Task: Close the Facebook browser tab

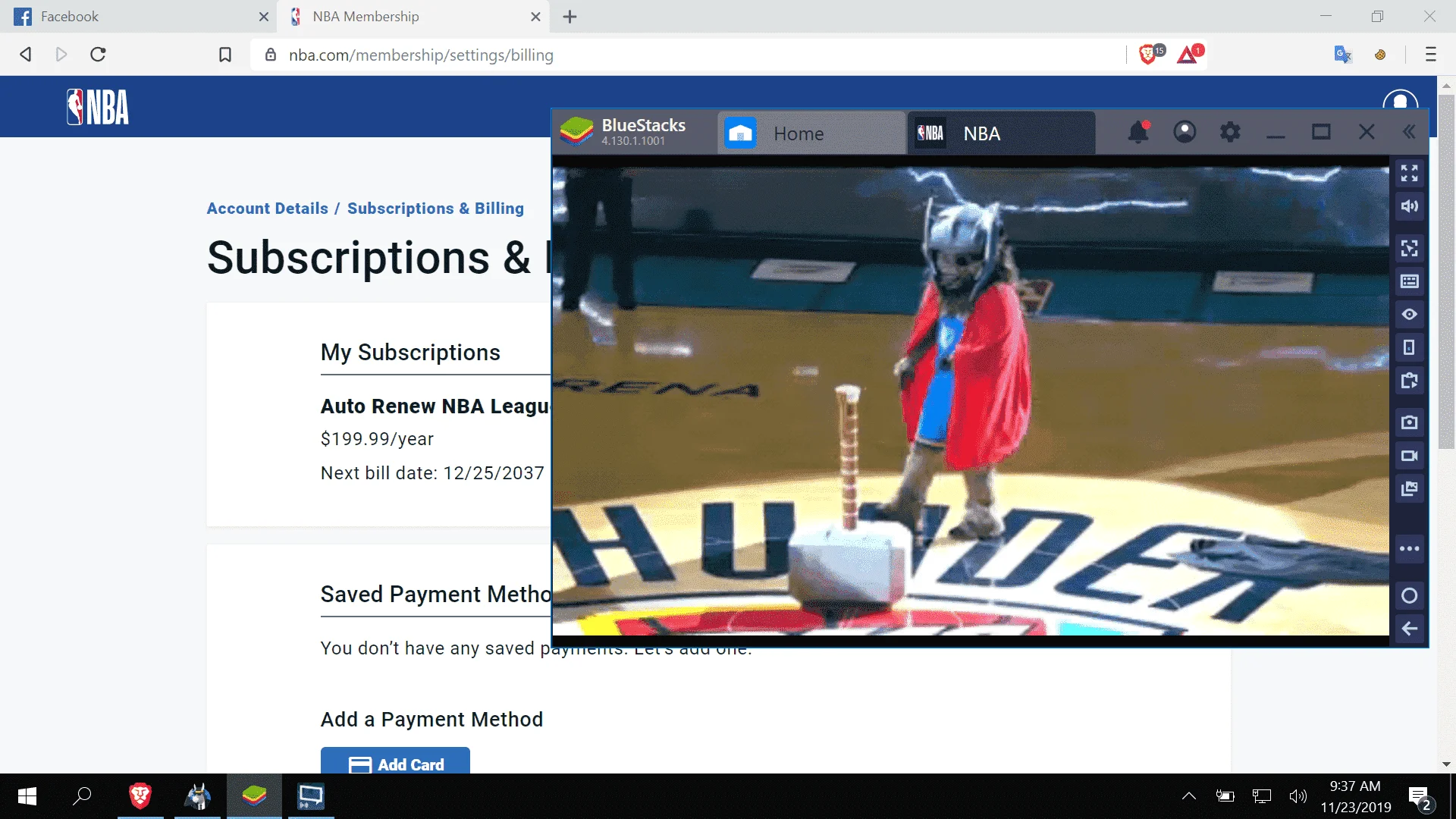Action: pyautogui.click(x=263, y=17)
